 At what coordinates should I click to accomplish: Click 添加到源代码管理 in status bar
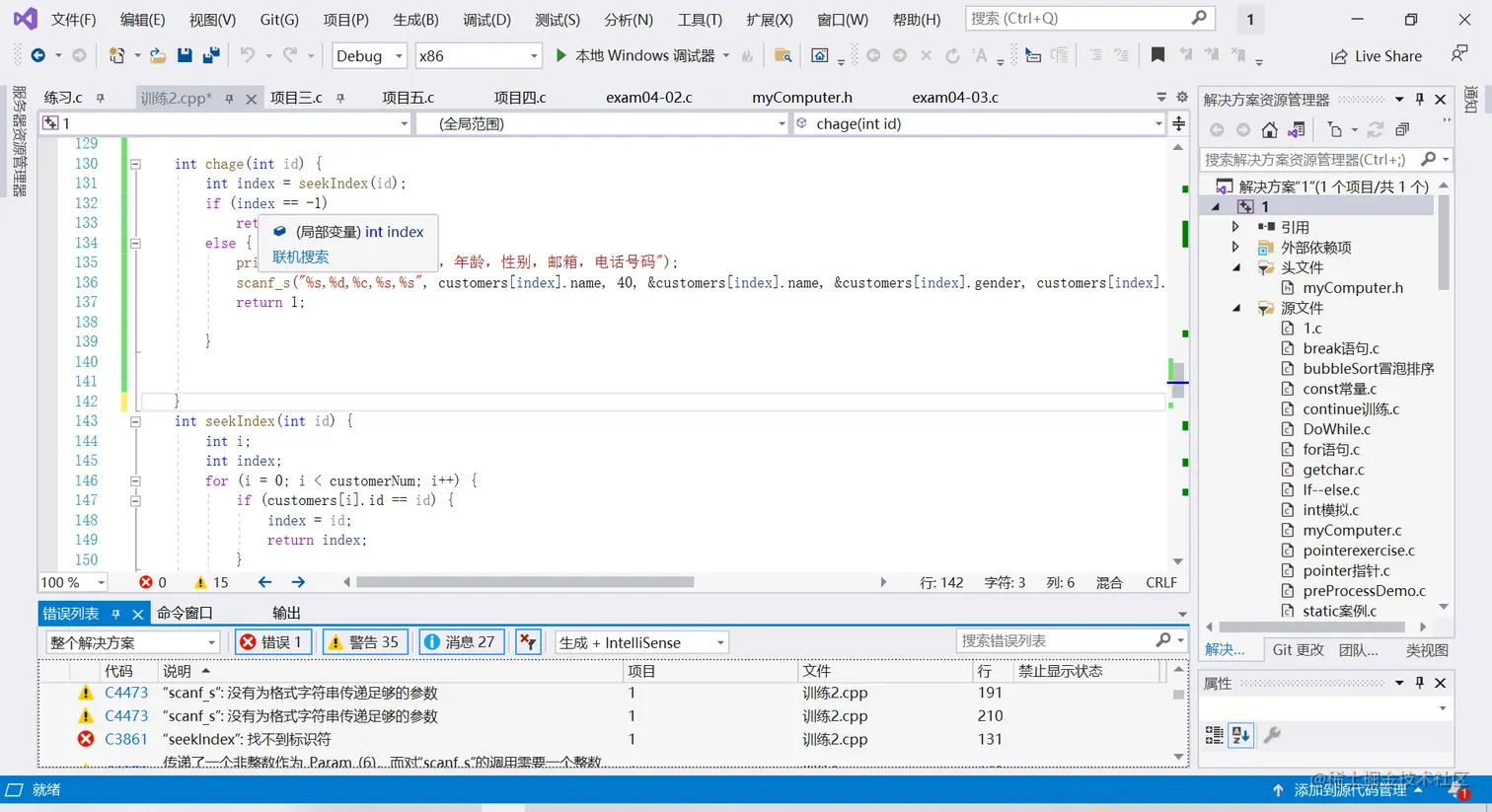(1350, 790)
